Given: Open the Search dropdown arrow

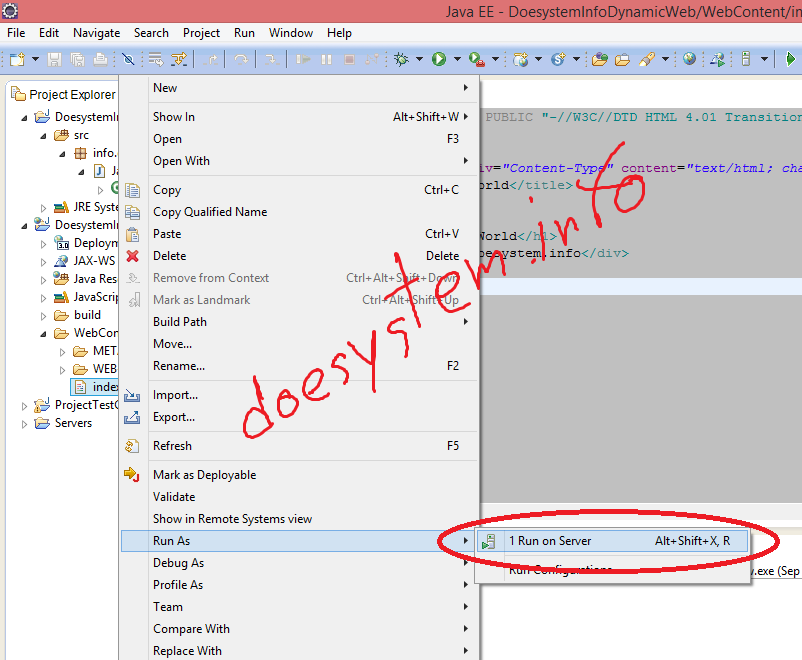Looking at the screenshot, I should tap(665, 59).
